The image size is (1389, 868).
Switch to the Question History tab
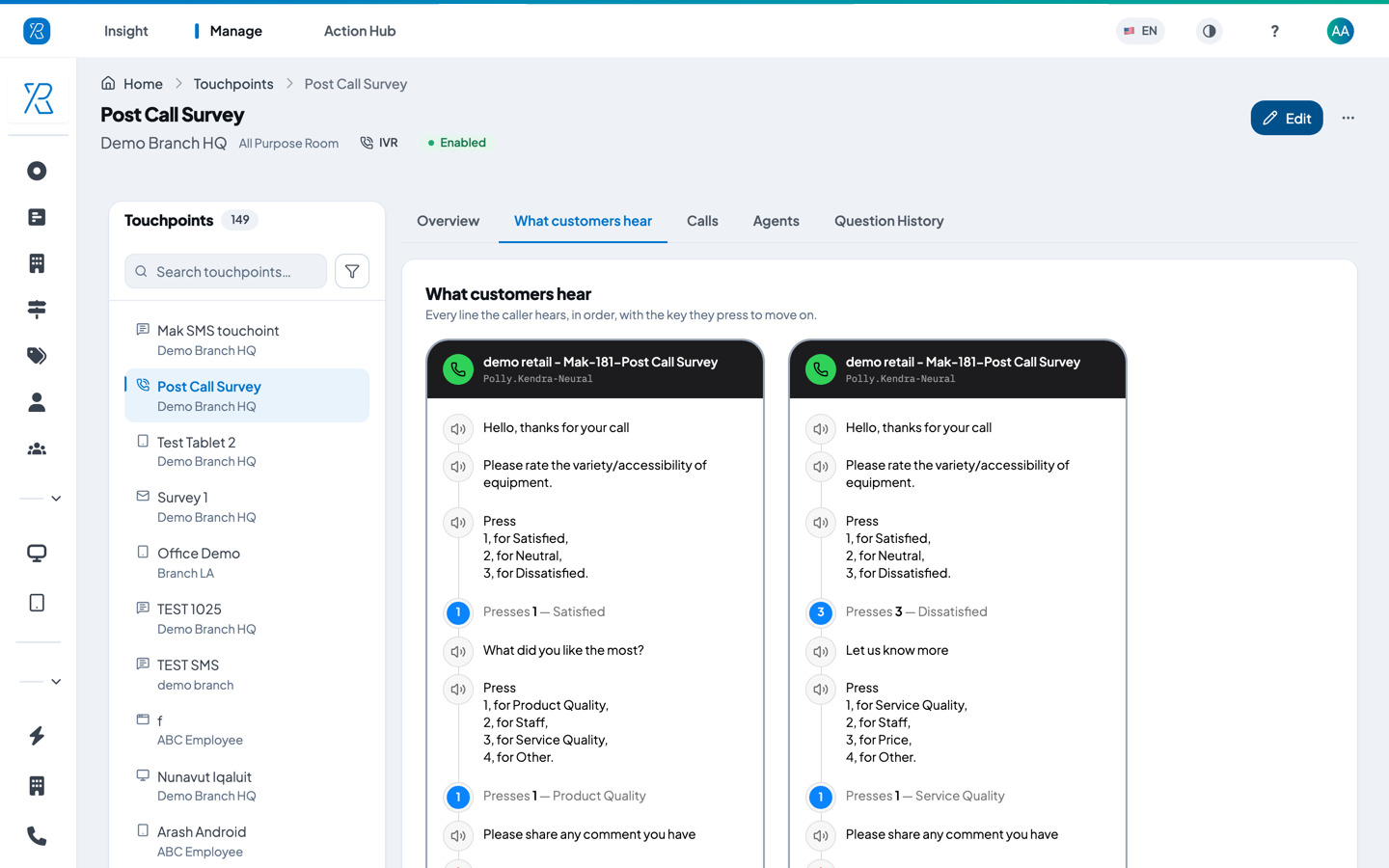(x=888, y=221)
